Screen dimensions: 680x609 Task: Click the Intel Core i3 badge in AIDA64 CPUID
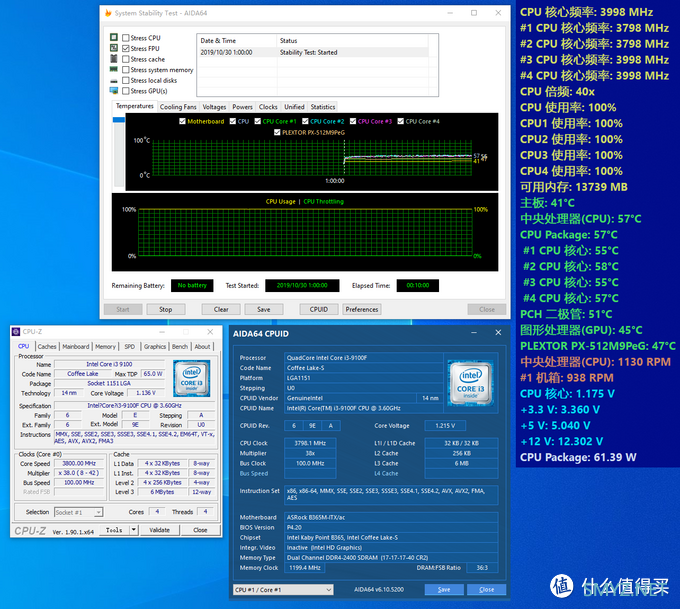pos(471,383)
